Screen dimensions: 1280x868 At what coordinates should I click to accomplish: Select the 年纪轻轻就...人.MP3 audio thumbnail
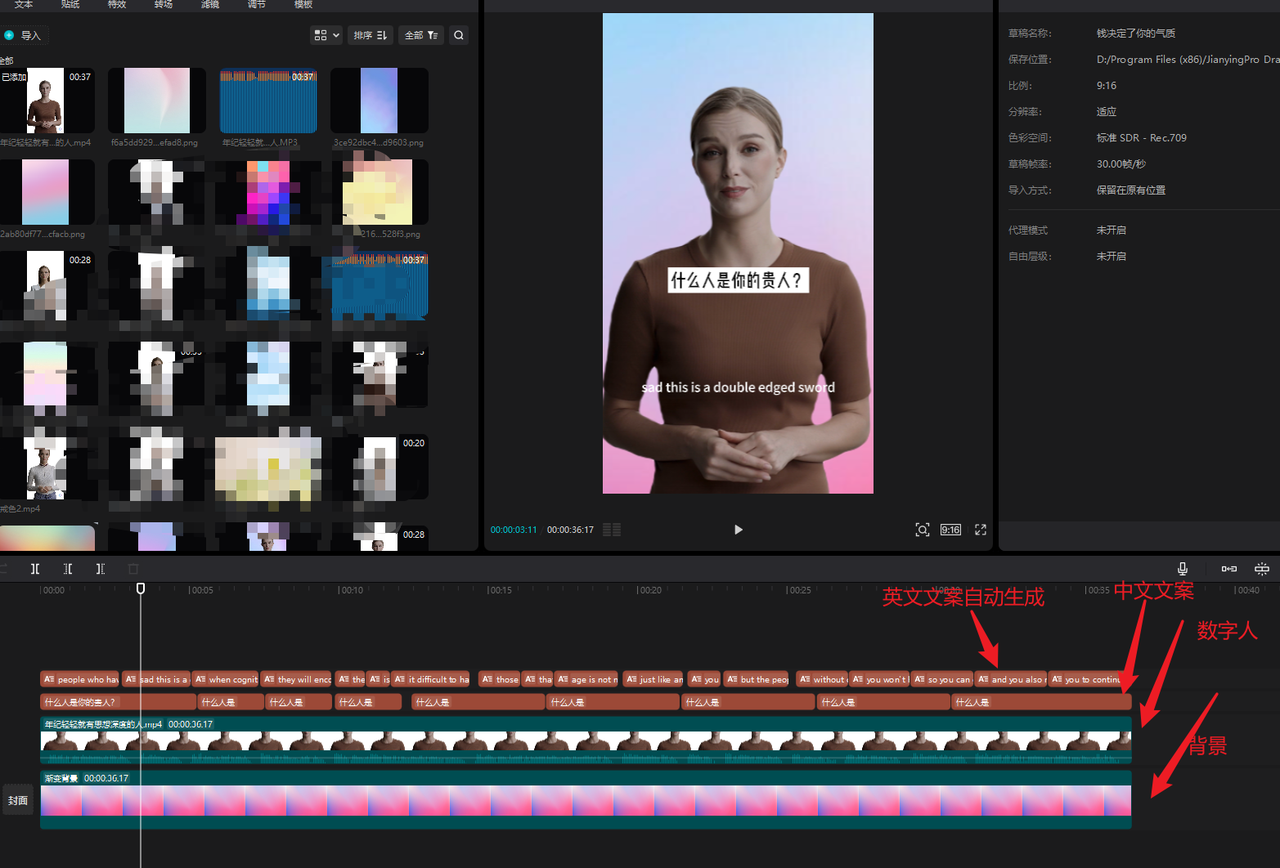tap(268, 101)
